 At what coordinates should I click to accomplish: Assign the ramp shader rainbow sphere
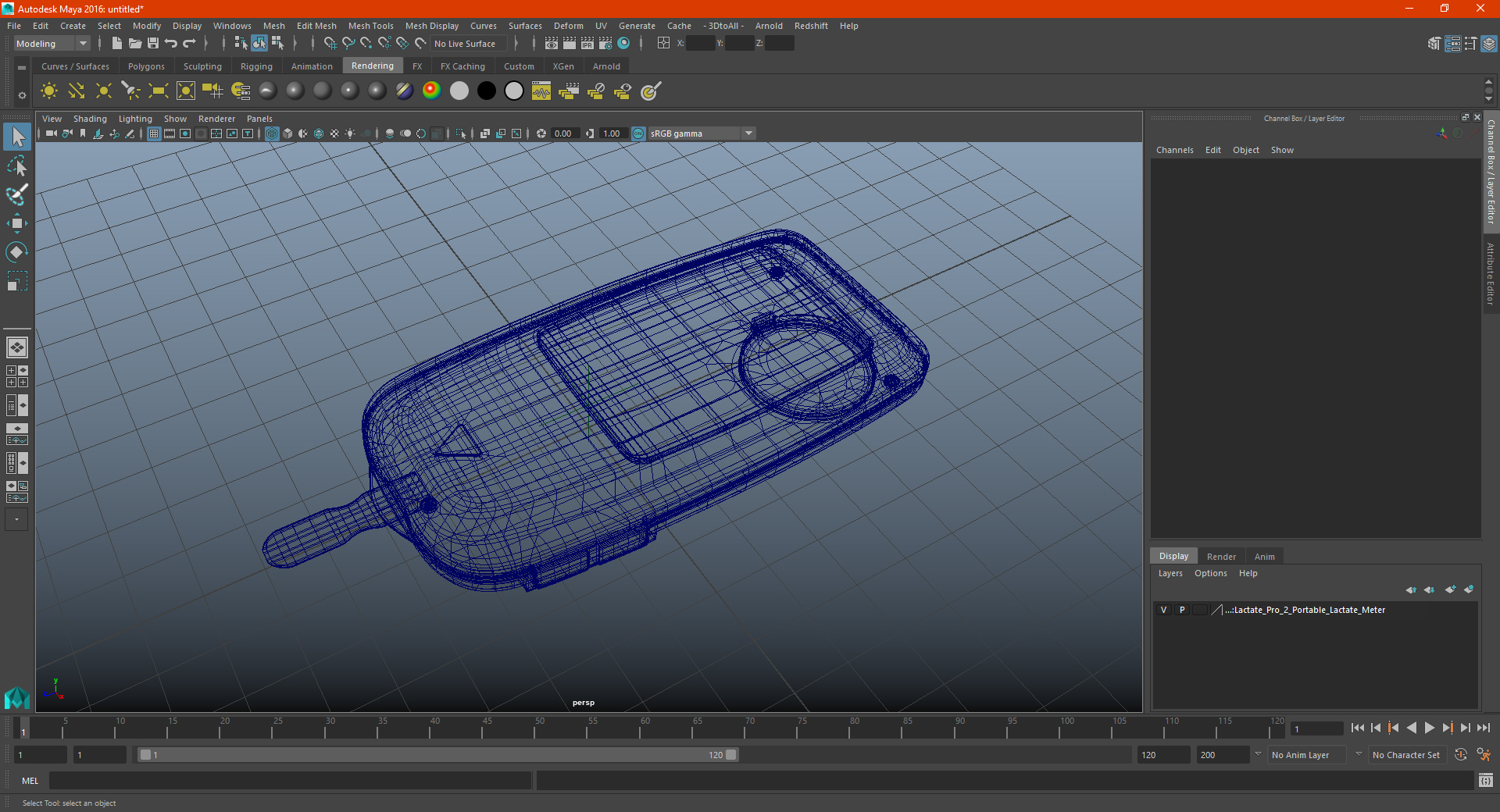[x=432, y=91]
